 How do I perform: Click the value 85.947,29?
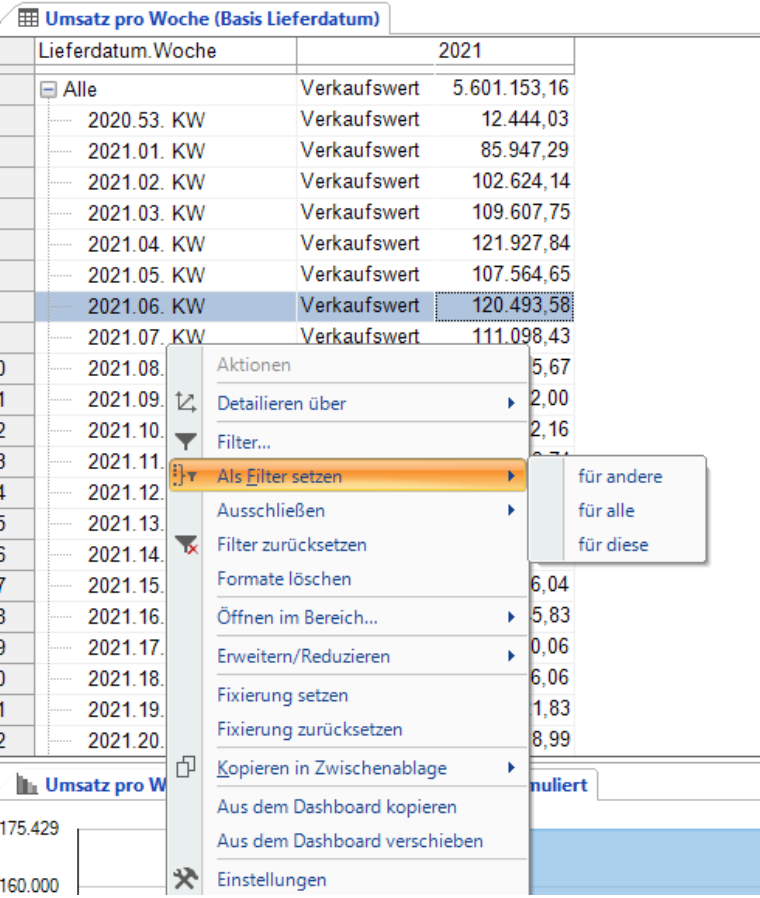coord(525,150)
